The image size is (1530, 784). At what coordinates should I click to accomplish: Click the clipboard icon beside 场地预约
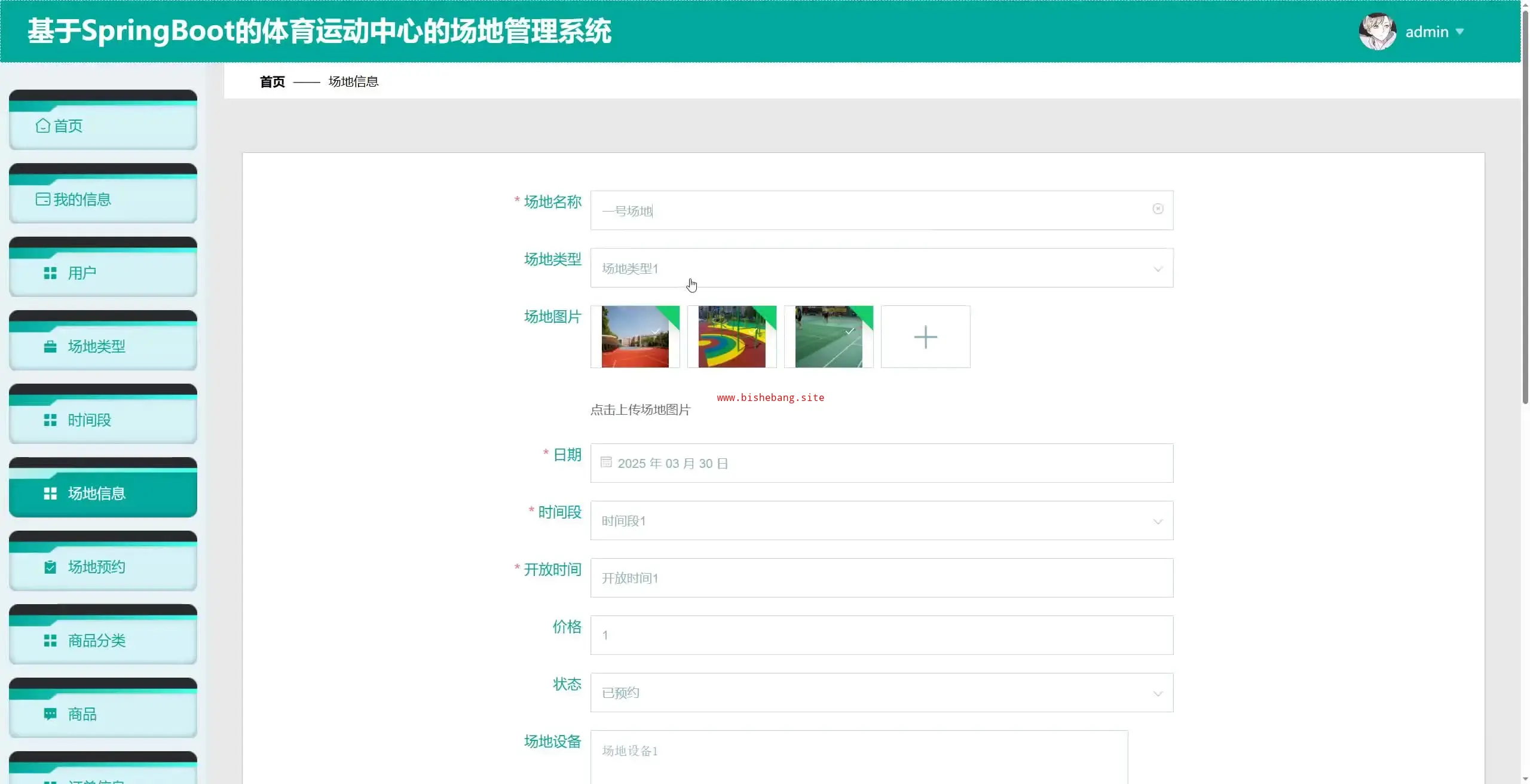[50, 567]
